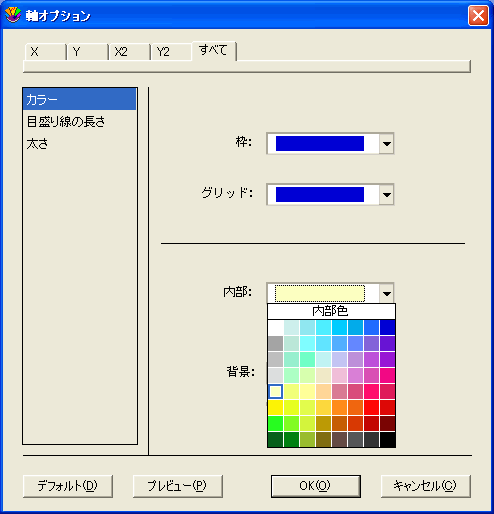
Task: Choose the カラー list item
Action: coord(80,99)
